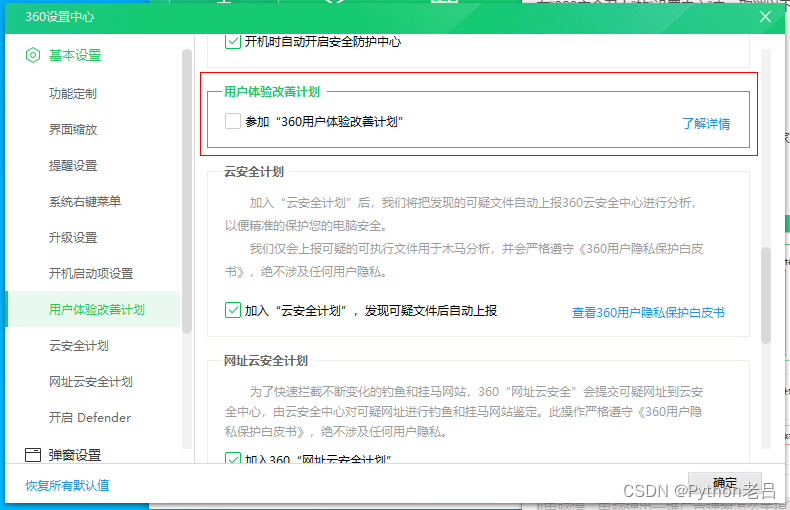This screenshot has width=790, height=510.
Task: Select 功能定制 in the sidebar
Action: (x=73, y=93)
